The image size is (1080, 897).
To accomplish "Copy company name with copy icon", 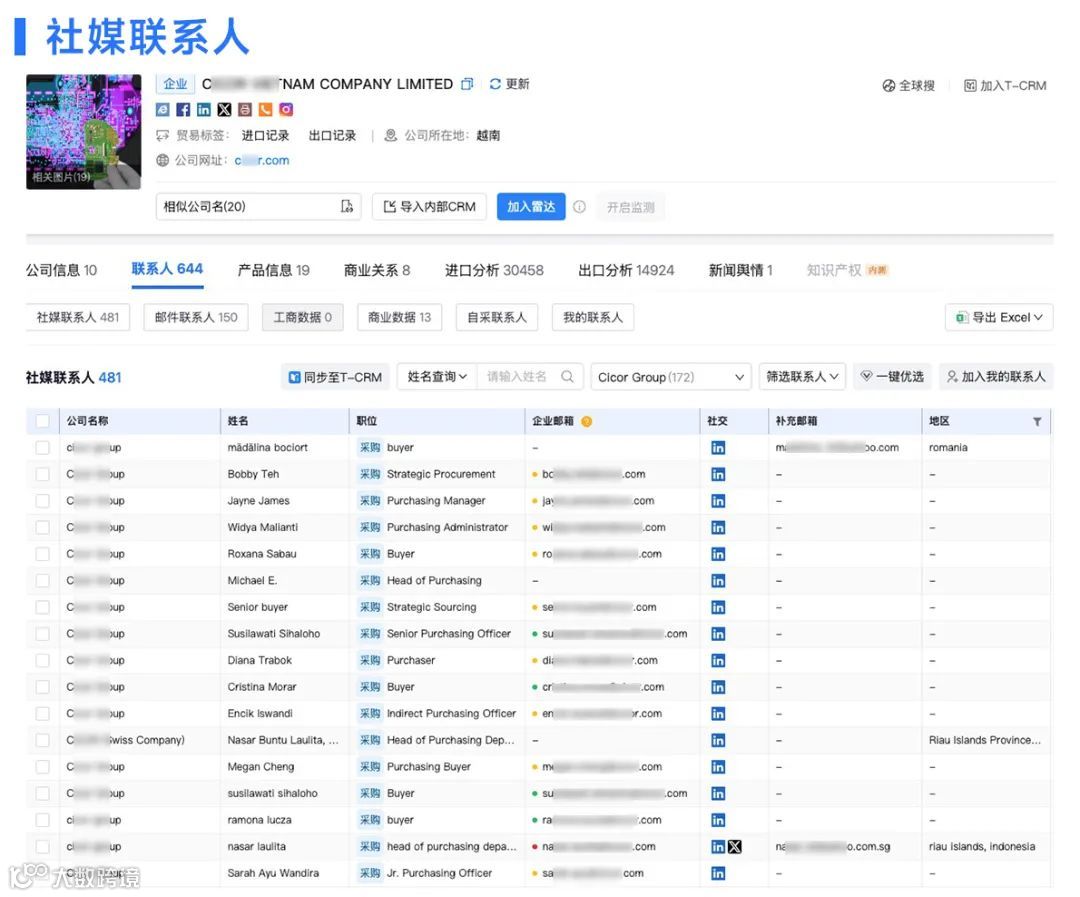I will 468,84.
